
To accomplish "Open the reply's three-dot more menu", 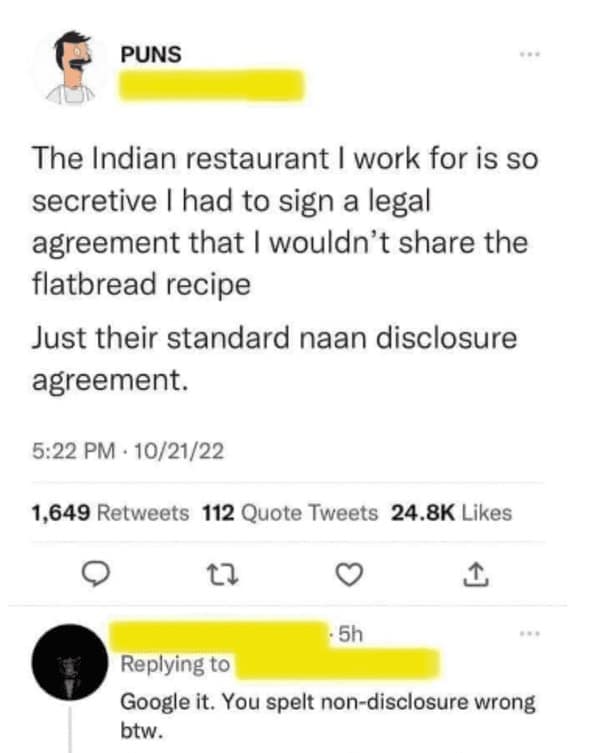I will 530,634.
